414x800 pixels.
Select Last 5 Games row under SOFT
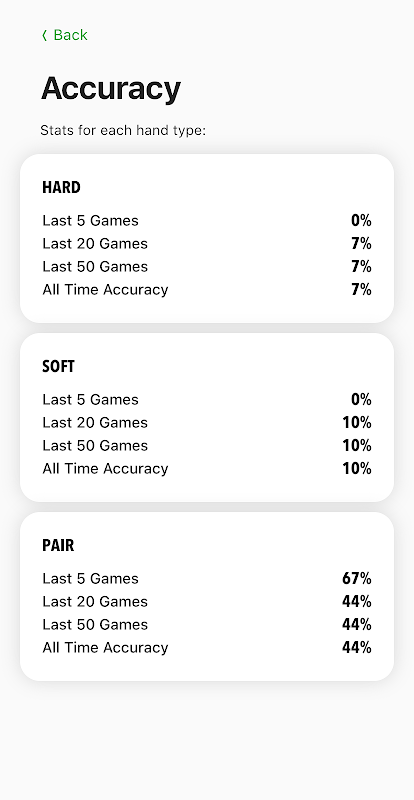pos(207,399)
